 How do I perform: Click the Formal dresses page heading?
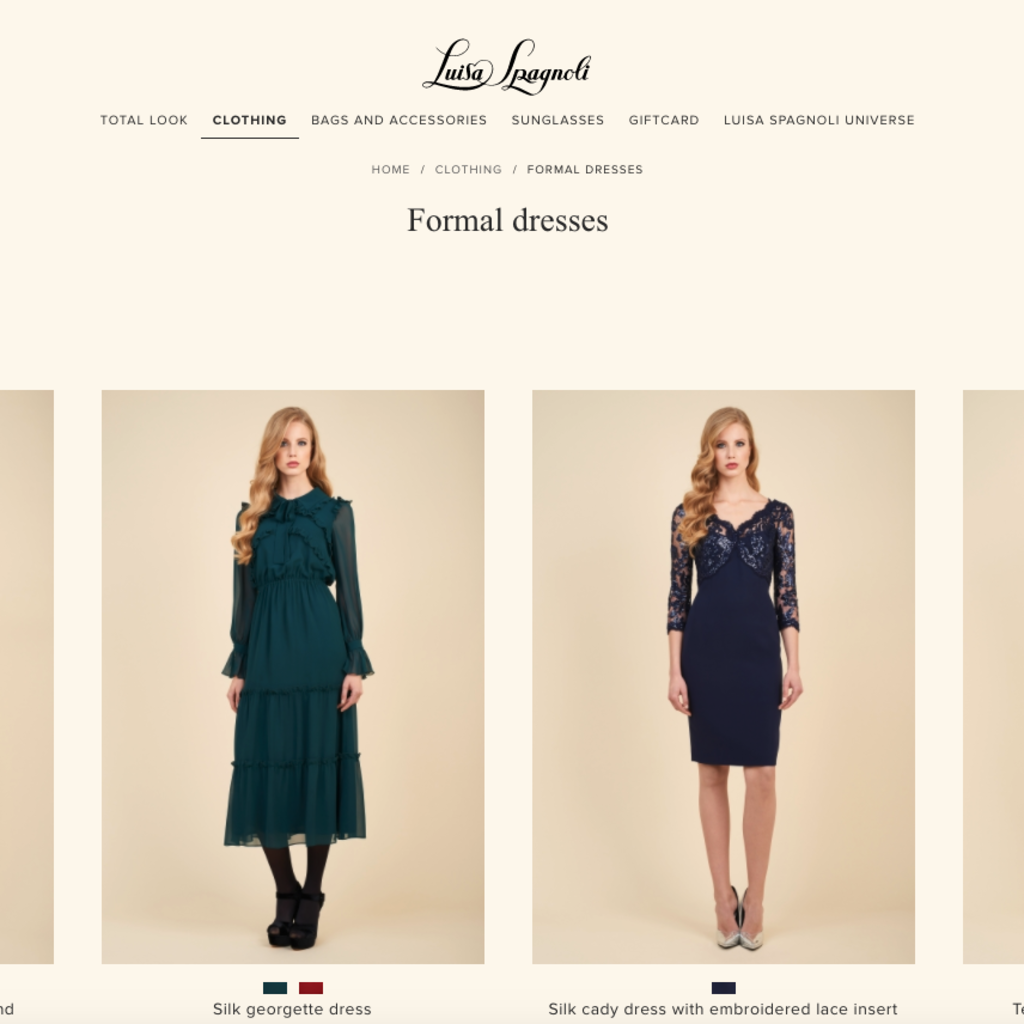[507, 221]
